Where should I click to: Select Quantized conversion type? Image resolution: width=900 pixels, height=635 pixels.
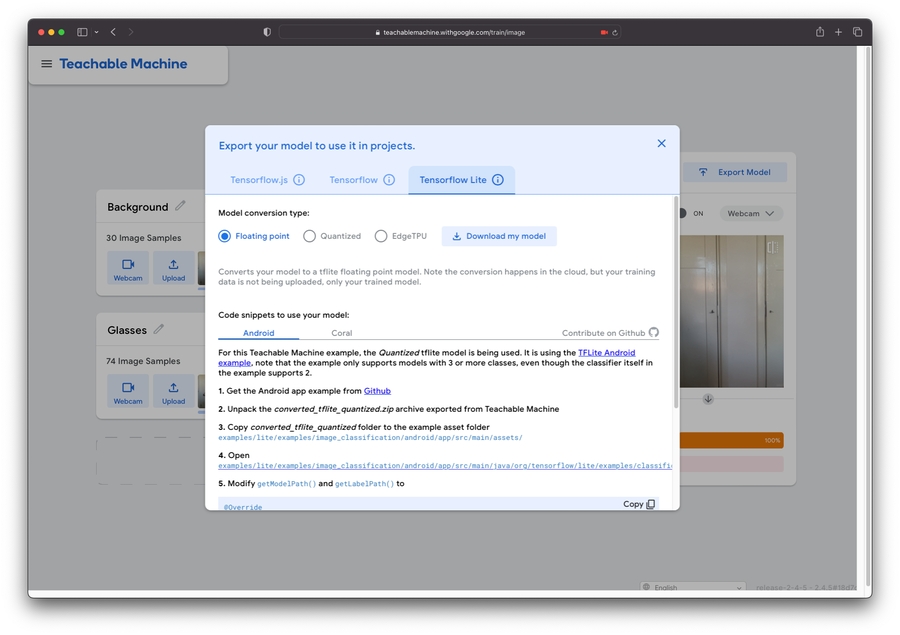(x=310, y=236)
